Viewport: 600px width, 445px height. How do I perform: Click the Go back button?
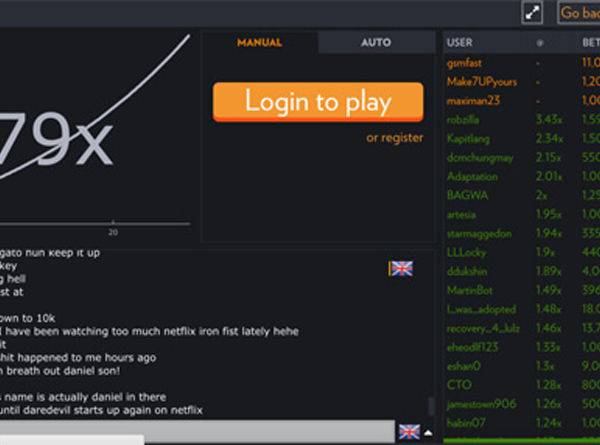[579, 12]
